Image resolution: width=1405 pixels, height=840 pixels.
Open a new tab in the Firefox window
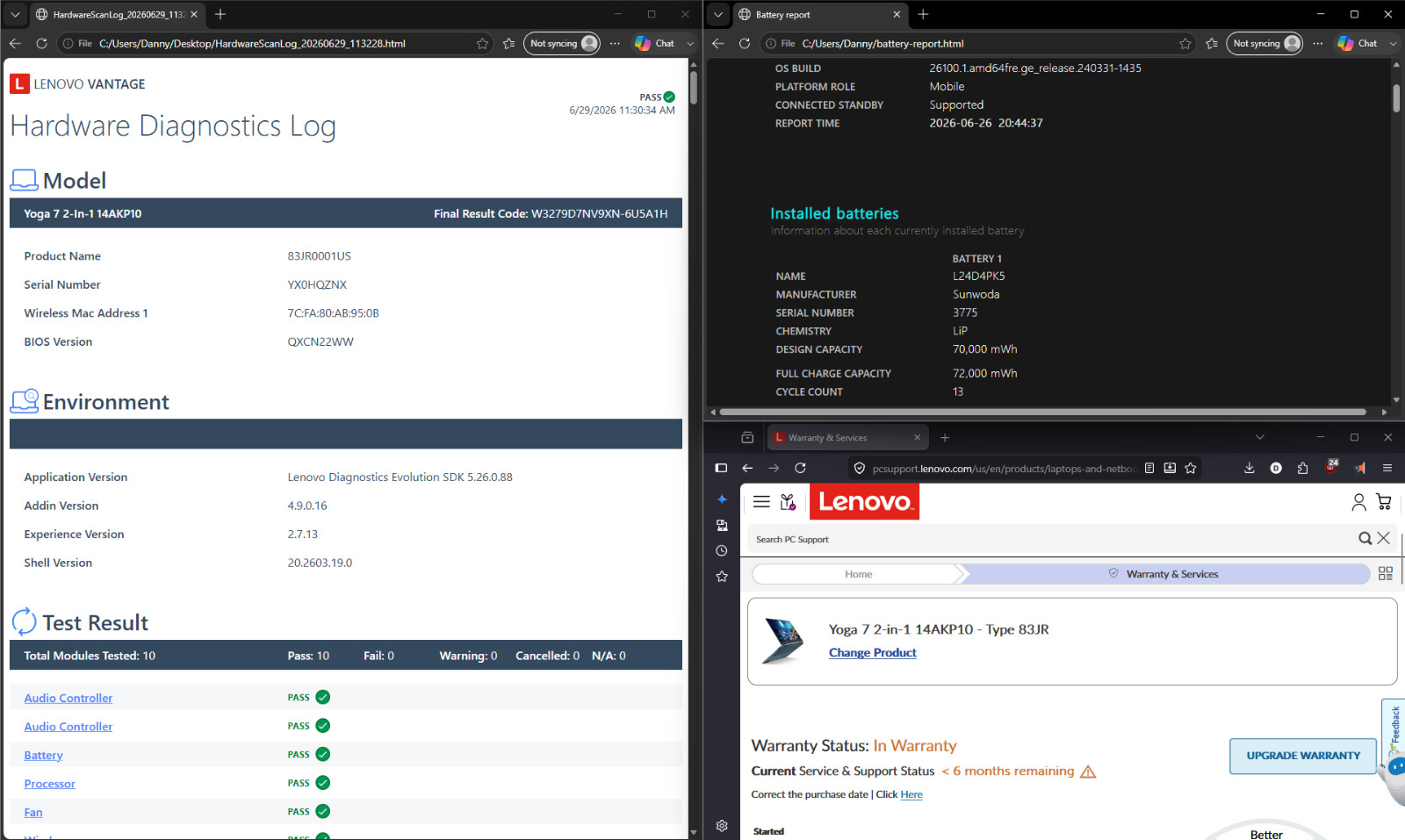(945, 437)
